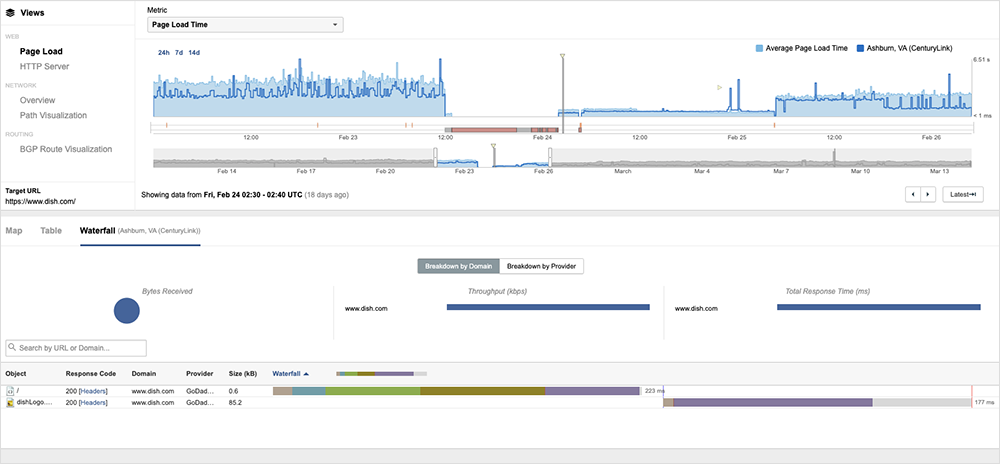1000x464 pixels.
Task: Click the Views layers icon
Action: tap(10, 13)
